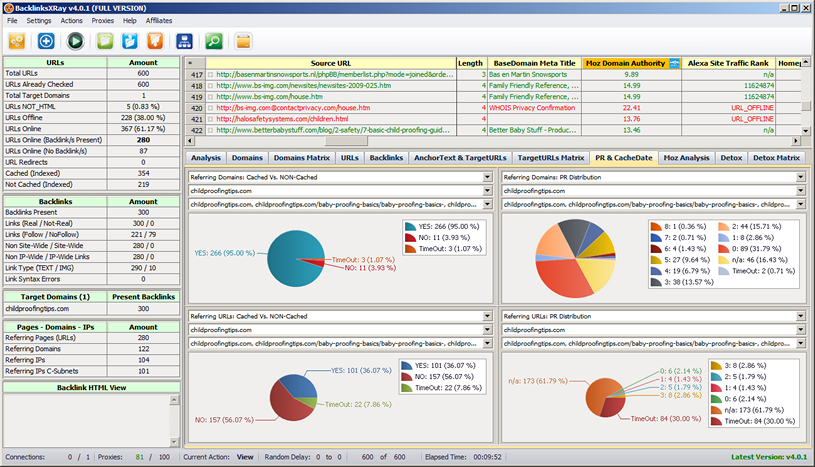This screenshot has width=815, height=467.
Task: Tick checkbox for row 420
Action: click(211, 108)
